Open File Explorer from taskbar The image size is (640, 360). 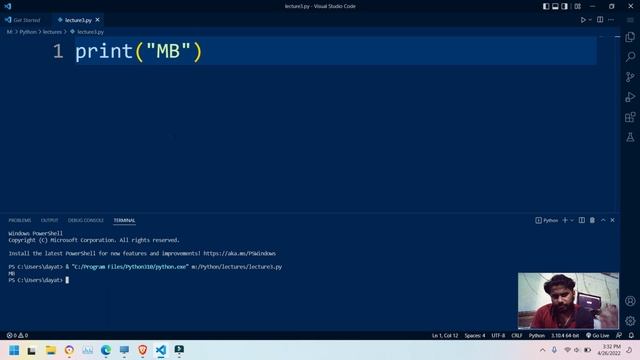(x=51, y=350)
